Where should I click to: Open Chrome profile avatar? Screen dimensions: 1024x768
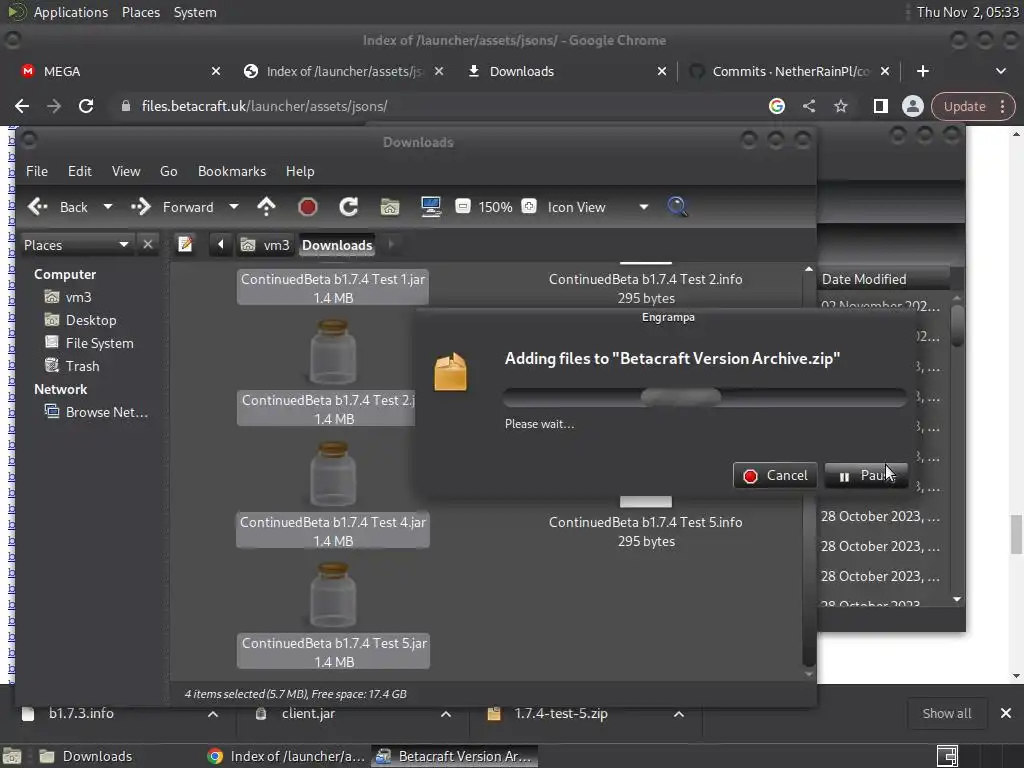tap(912, 106)
